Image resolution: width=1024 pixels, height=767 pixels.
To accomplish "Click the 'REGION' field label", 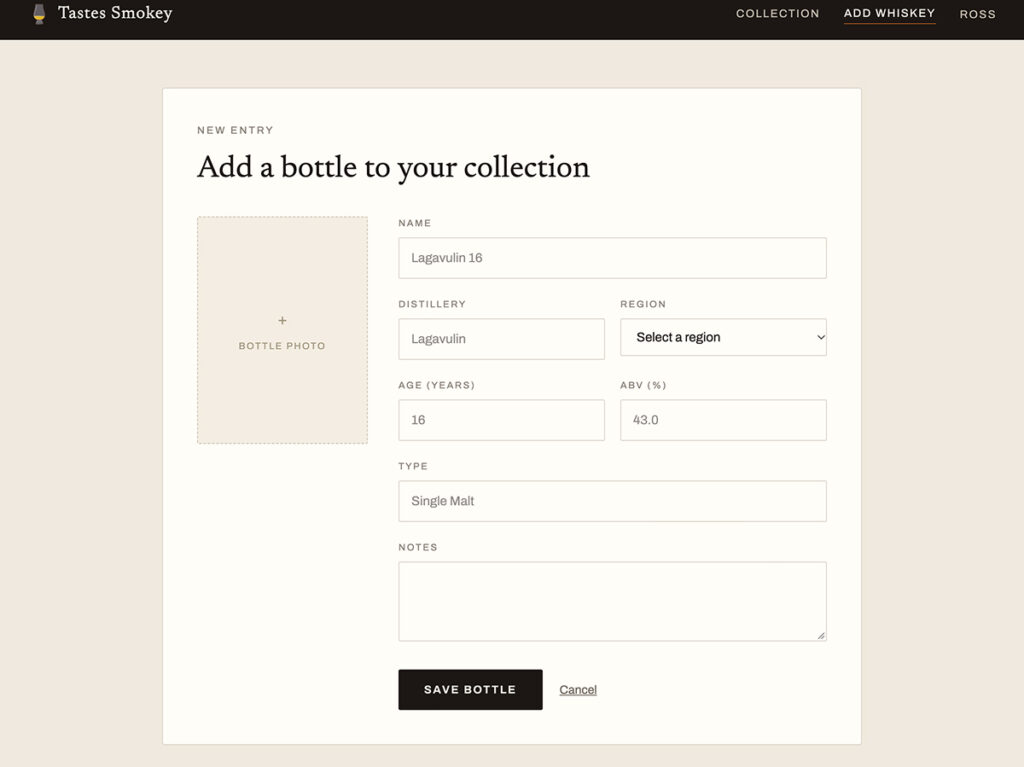I will point(643,304).
